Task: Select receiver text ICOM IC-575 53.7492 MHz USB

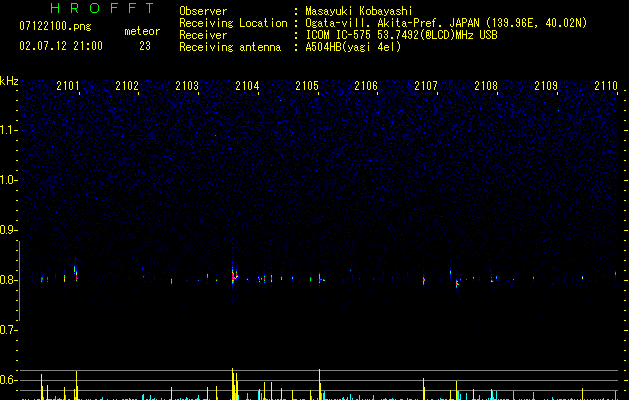Action: 401,35
